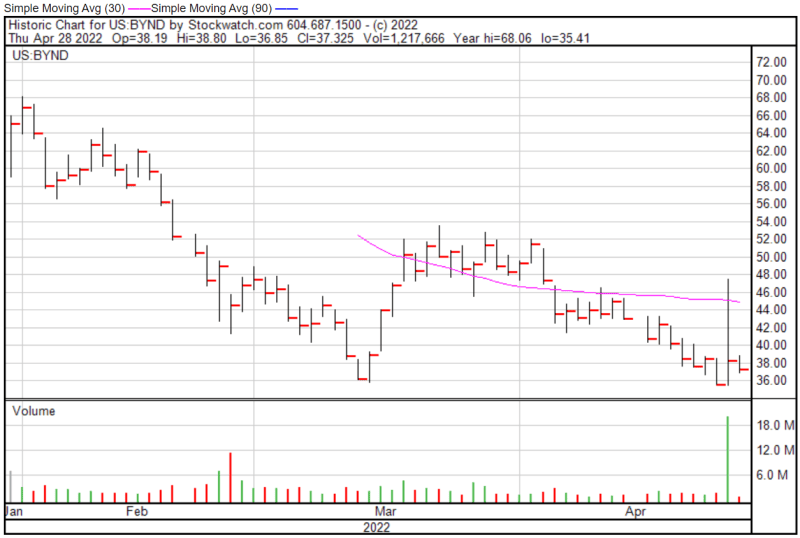Click the 36.00 price axis label

pyautogui.click(x=771, y=380)
